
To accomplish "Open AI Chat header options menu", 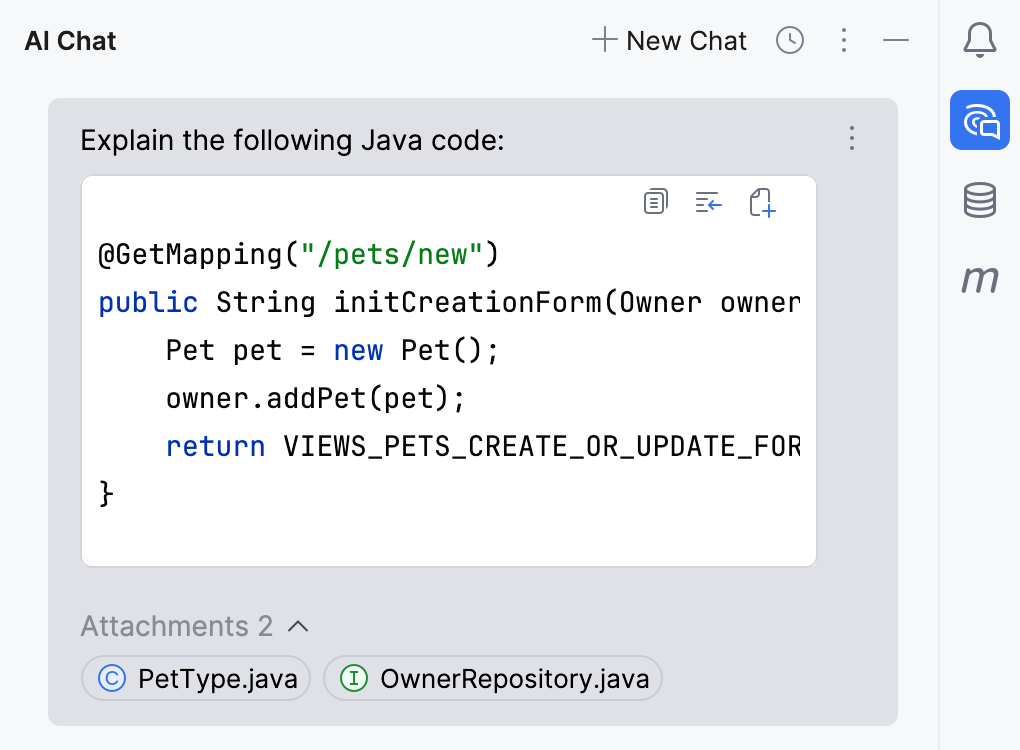I will click(x=844, y=41).
